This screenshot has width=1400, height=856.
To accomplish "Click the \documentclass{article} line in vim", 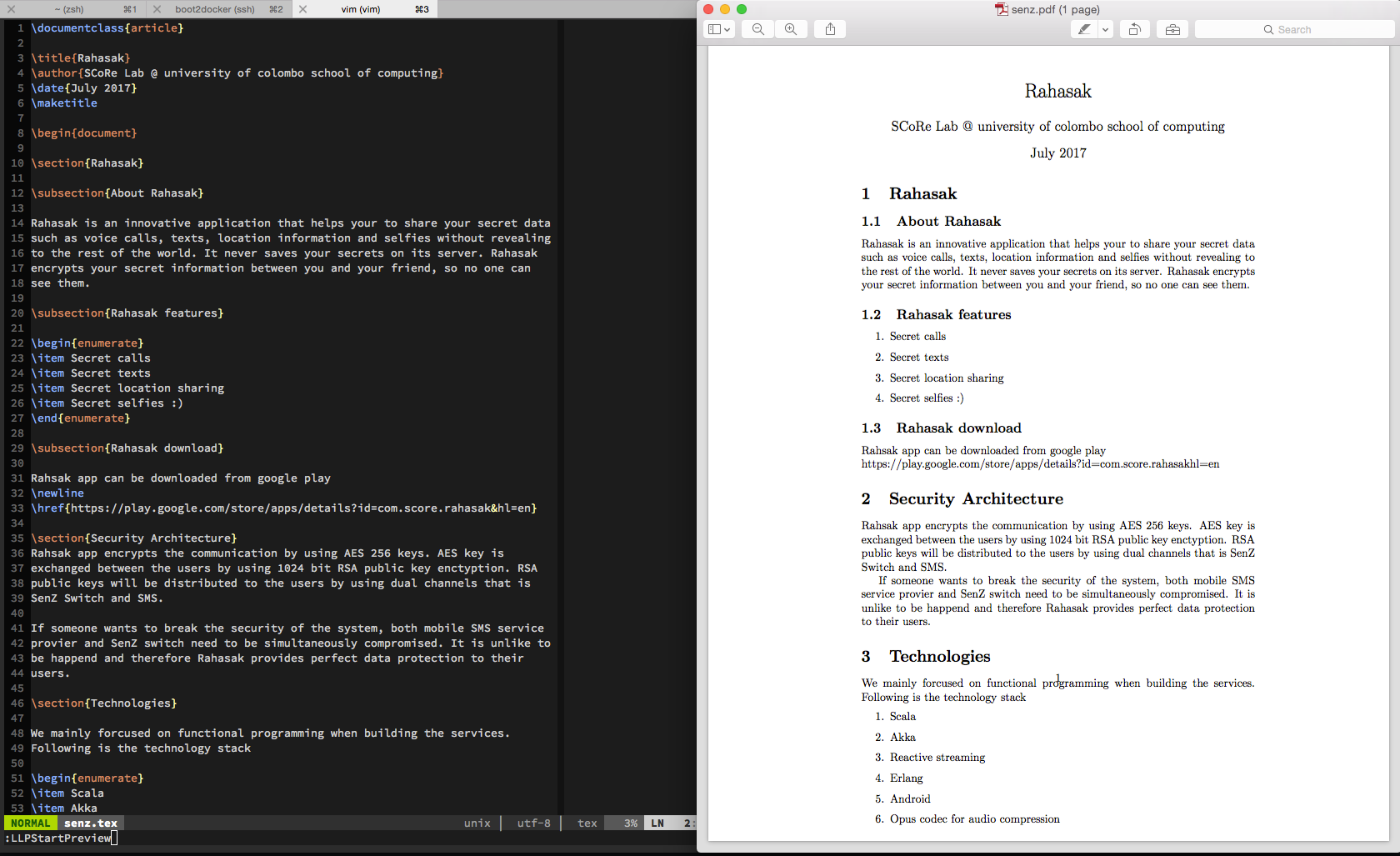I will (107, 28).
